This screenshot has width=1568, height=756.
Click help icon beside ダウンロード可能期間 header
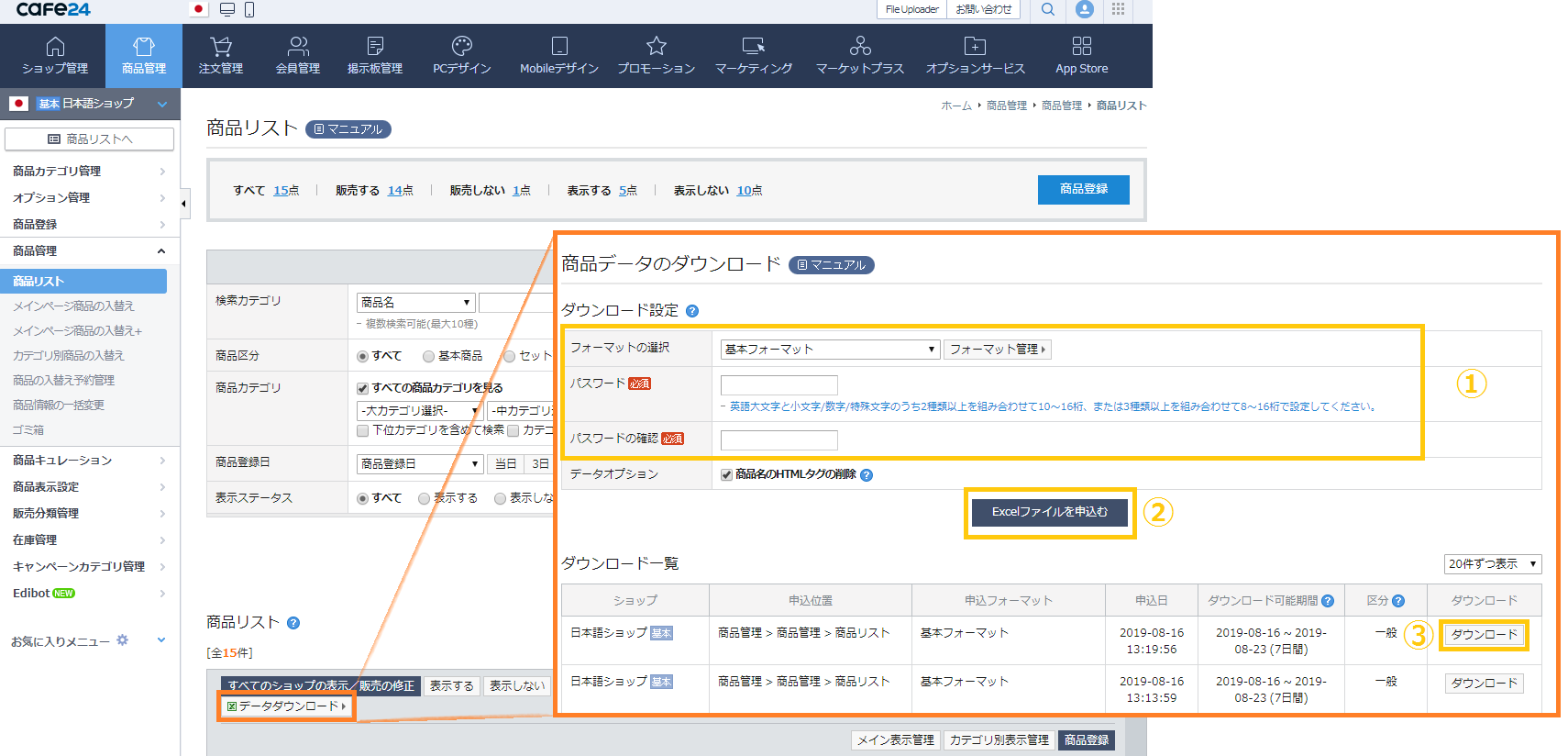(x=1328, y=601)
